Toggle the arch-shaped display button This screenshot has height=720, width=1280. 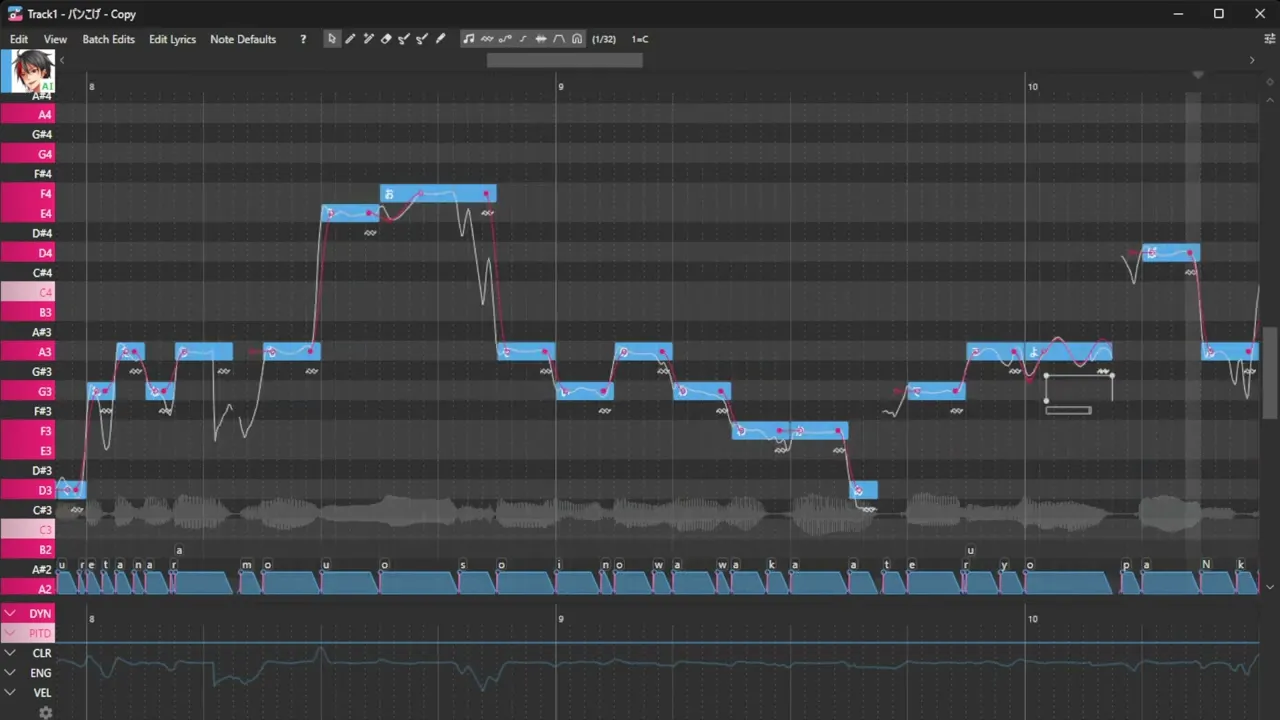coord(577,39)
